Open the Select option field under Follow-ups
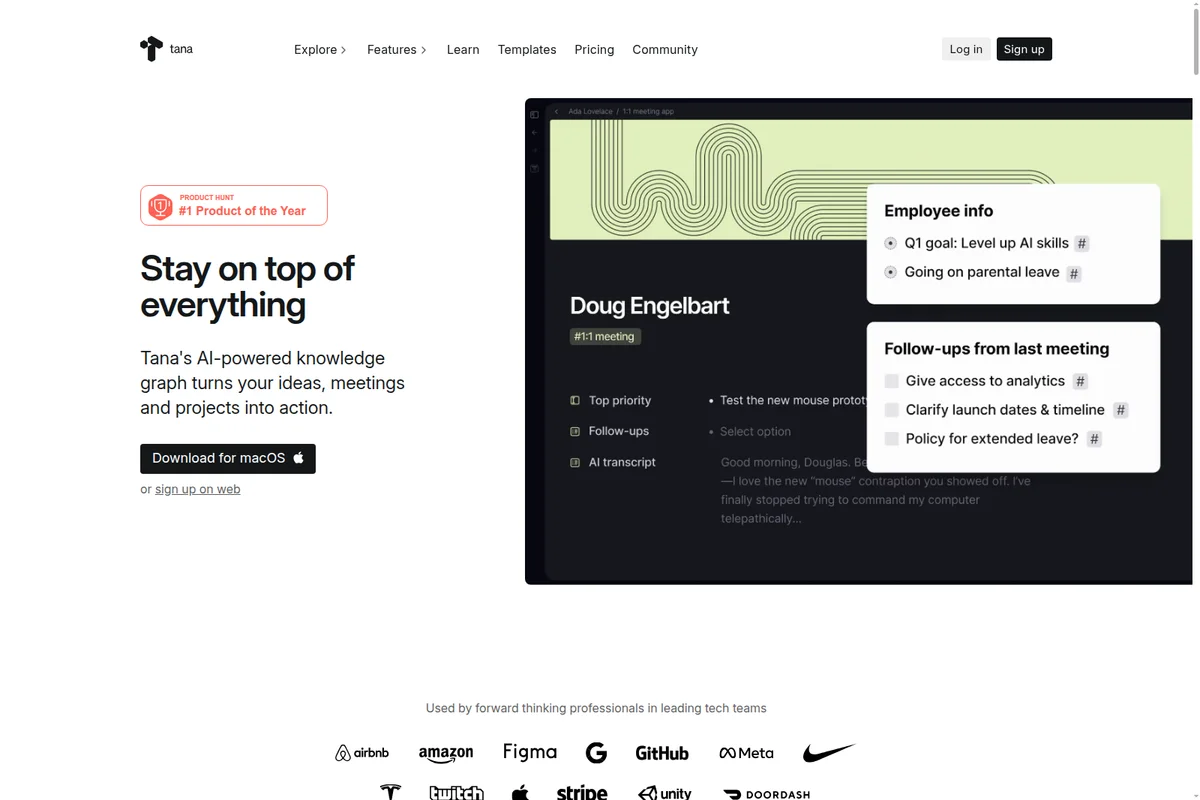 755,432
